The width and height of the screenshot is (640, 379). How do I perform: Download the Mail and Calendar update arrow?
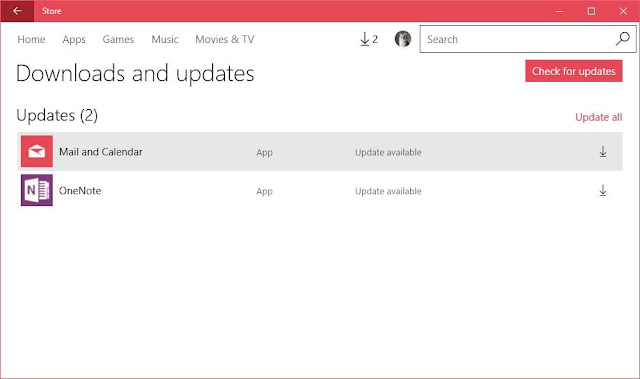(x=603, y=152)
